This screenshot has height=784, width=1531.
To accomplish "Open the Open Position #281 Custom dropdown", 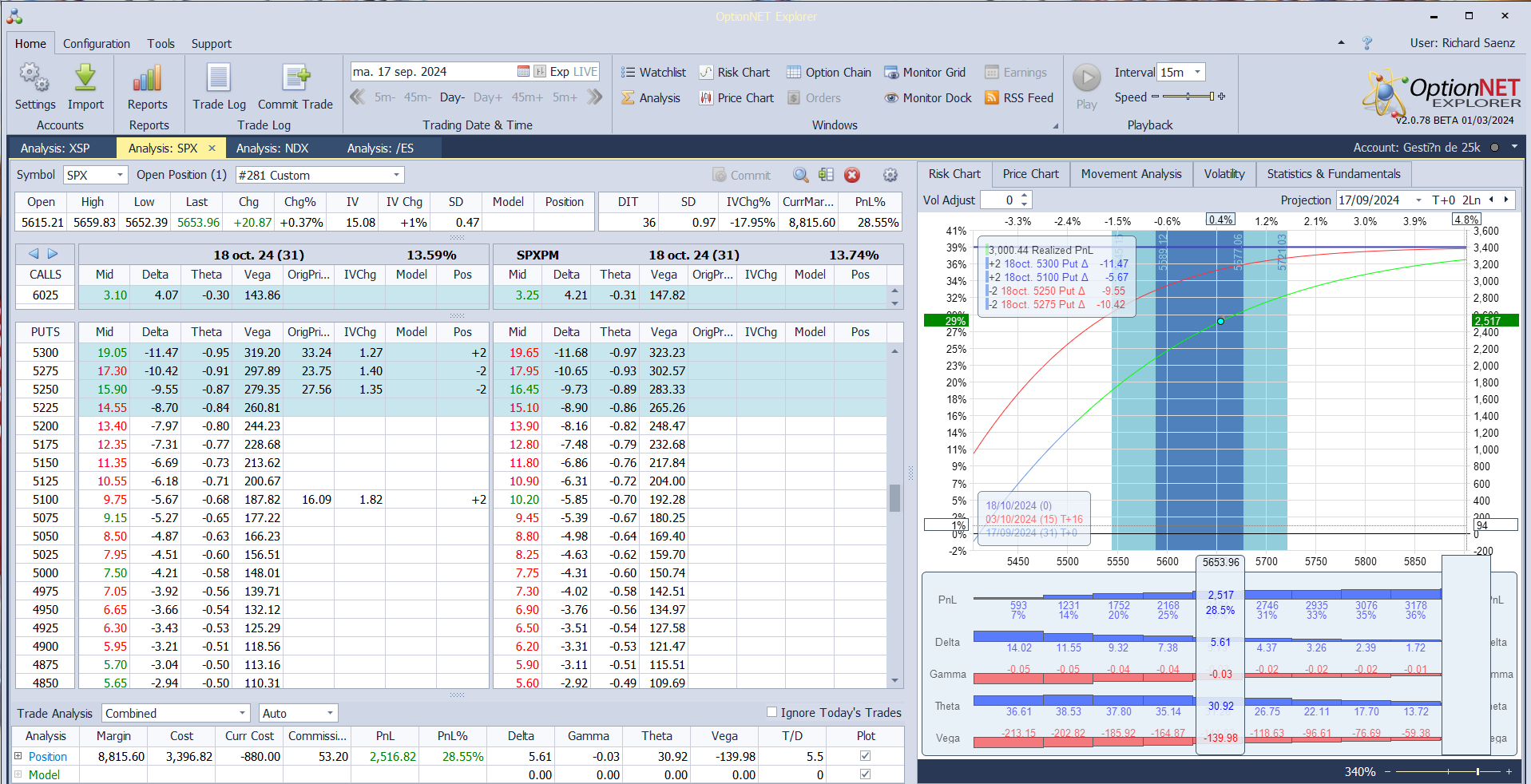I will click(x=396, y=175).
